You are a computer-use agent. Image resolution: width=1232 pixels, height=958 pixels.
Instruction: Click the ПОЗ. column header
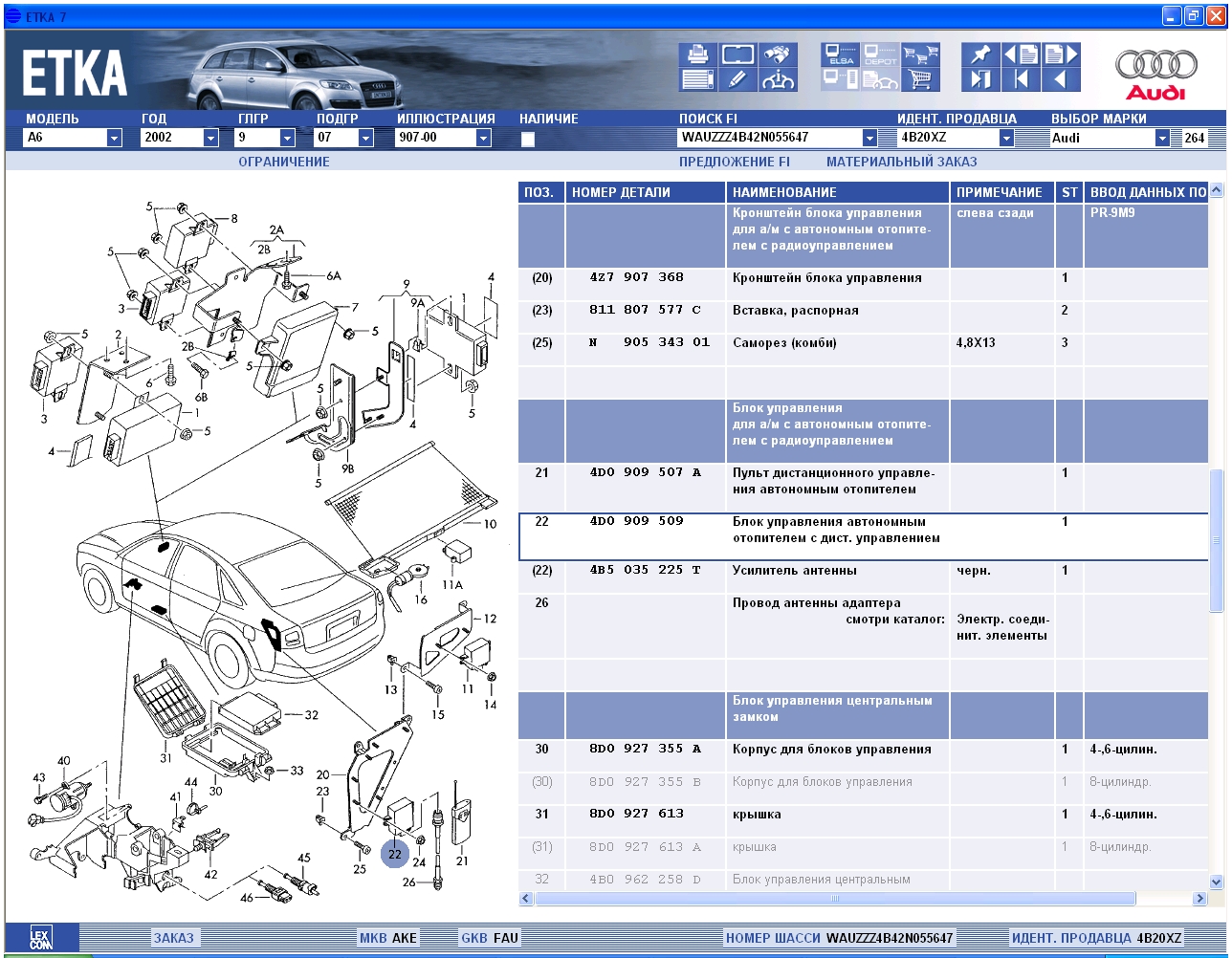click(541, 192)
